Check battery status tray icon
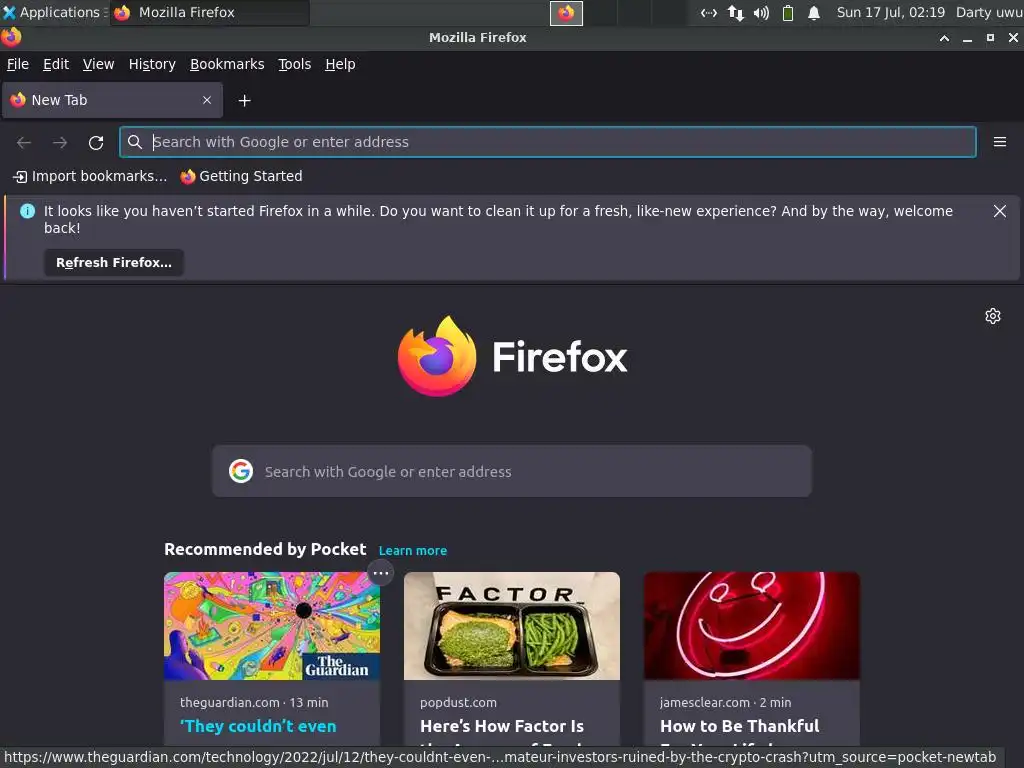Image resolution: width=1024 pixels, height=768 pixels. point(788,12)
